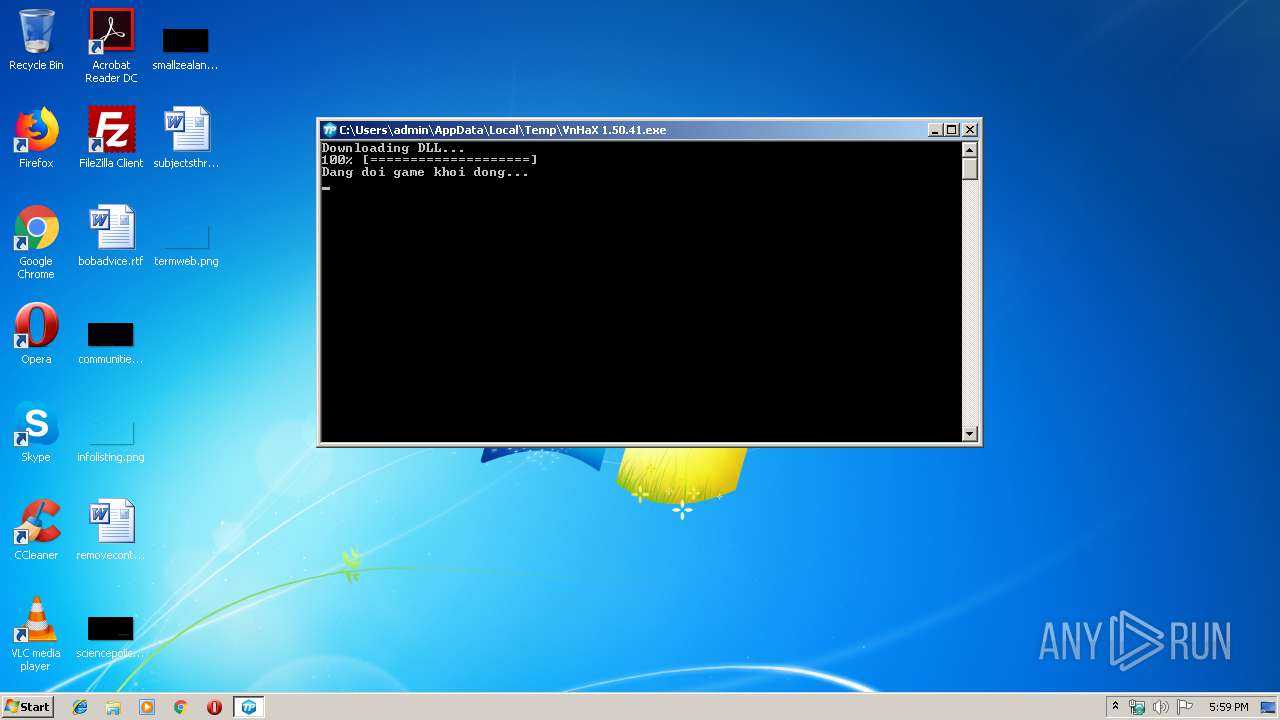Launch VLC media player shortcut
This screenshot has height=720, width=1280.
pos(36,634)
